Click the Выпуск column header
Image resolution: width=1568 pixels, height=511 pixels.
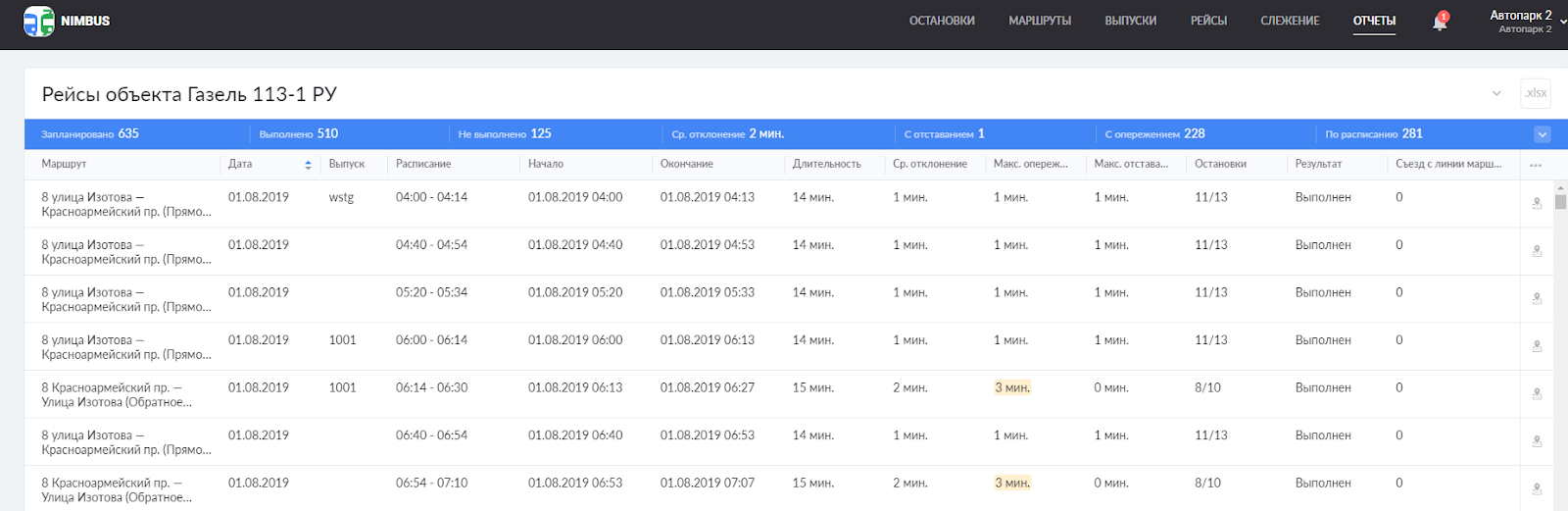coord(347,165)
